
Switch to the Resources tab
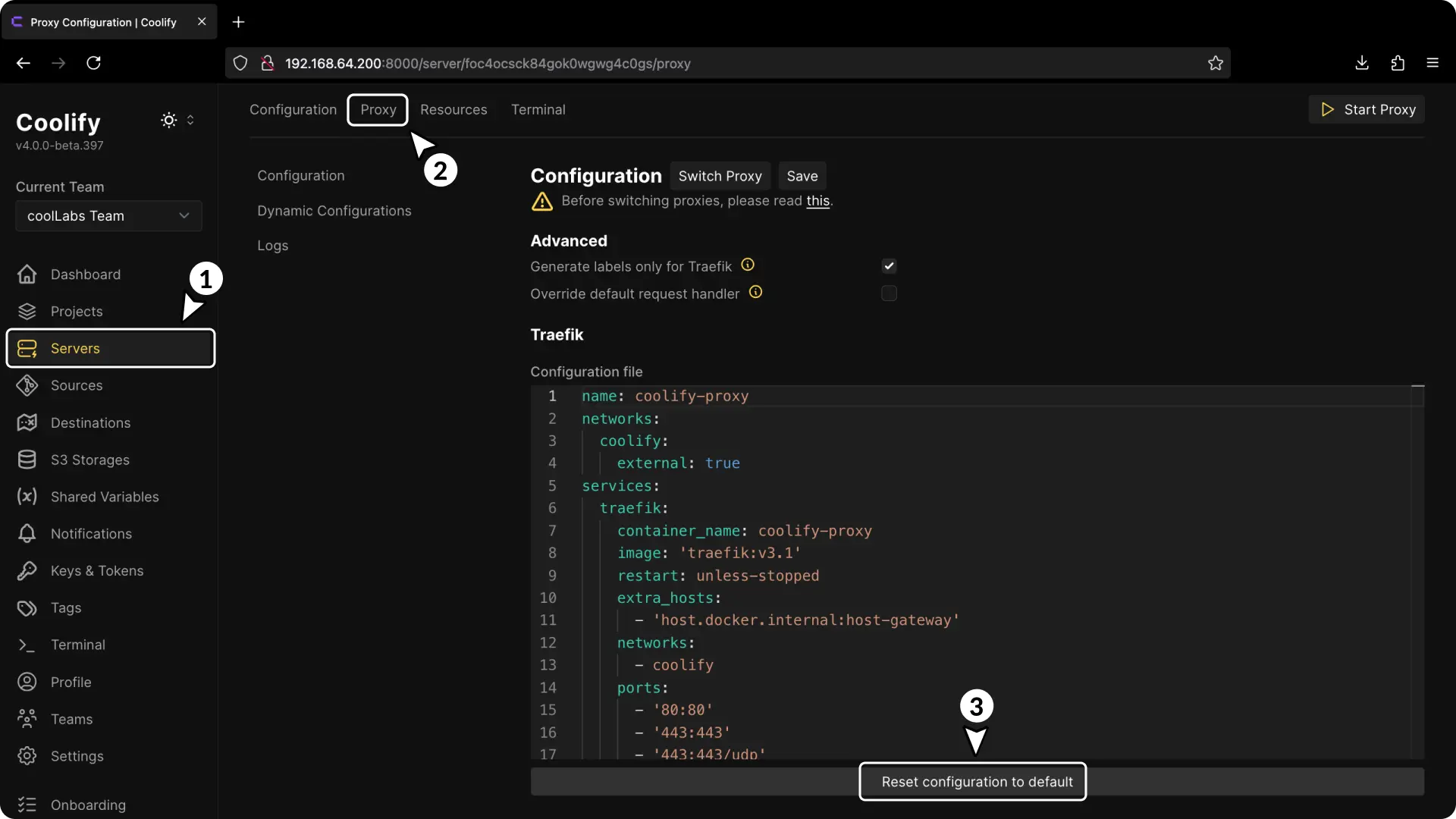click(x=453, y=109)
